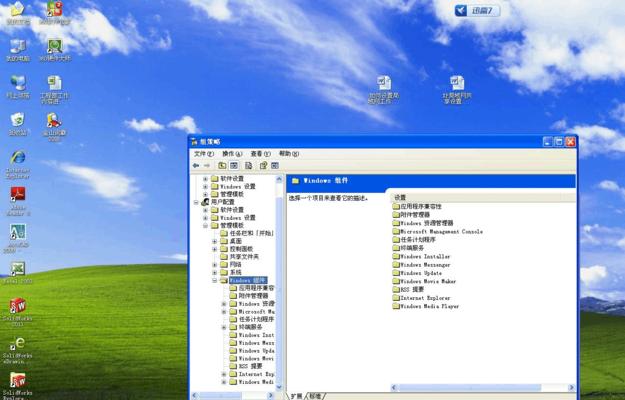Select the SolidWorks eDrawings desktop icon

[x=18, y=350]
